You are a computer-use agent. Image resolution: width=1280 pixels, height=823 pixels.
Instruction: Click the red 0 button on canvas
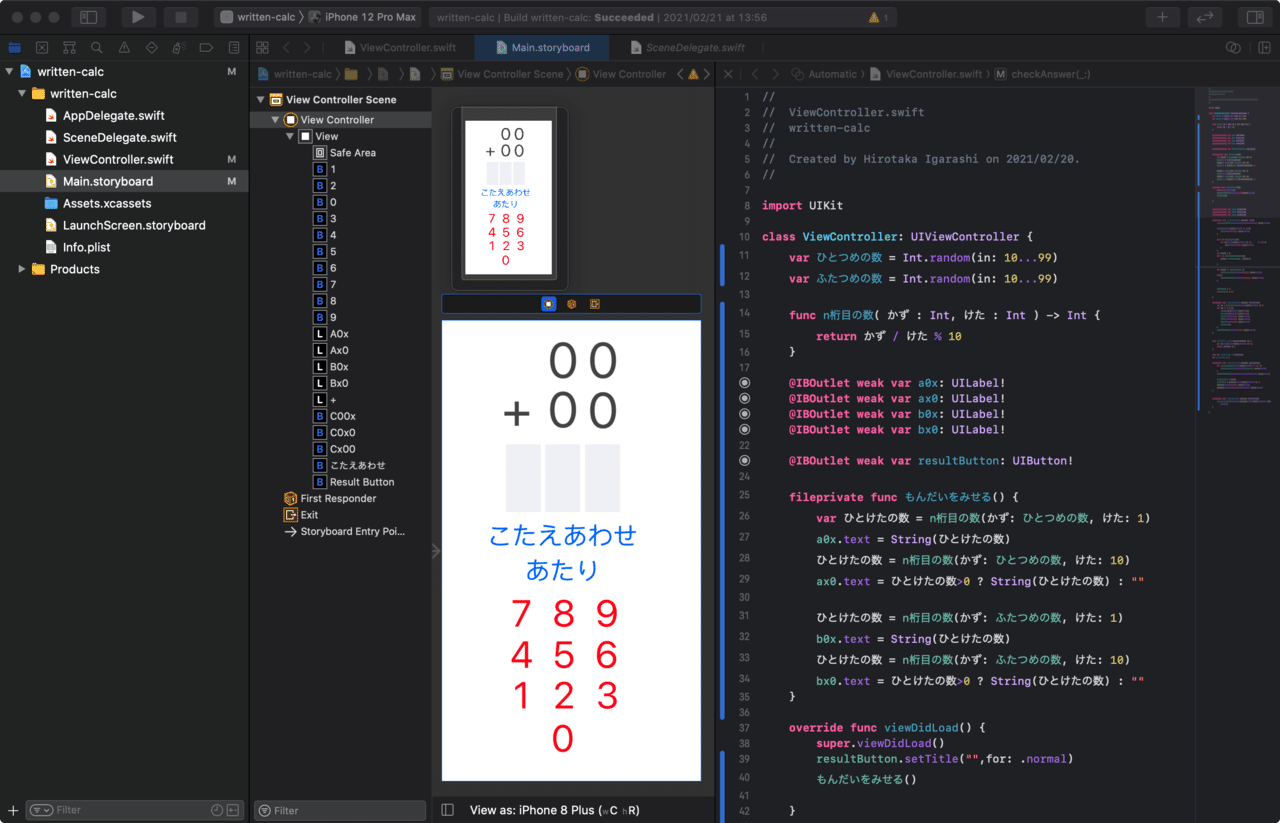(x=563, y=739)
